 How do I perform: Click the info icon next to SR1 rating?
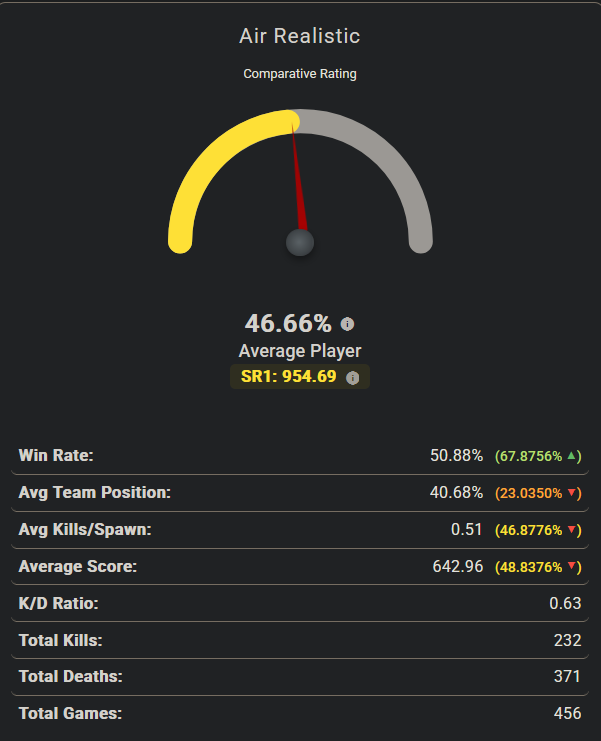click(x=352, y=378)
